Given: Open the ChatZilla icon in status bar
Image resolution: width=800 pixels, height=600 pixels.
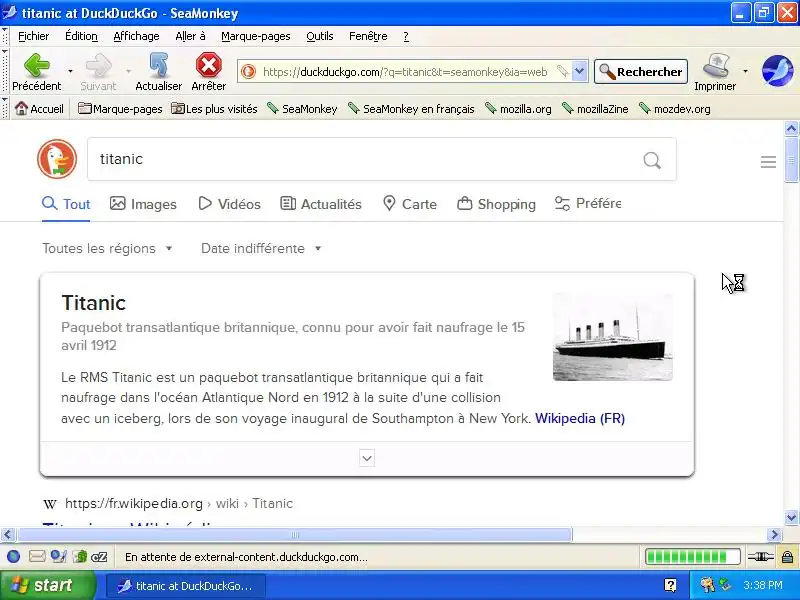Looking at the screenshot, I should click(x=99, y=557).
